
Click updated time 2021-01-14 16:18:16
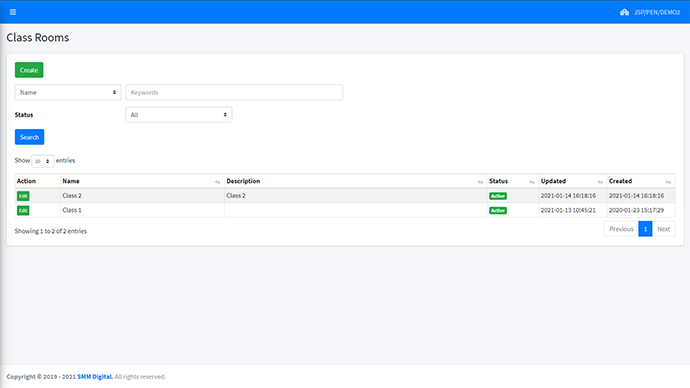click(x=568, y=195)
